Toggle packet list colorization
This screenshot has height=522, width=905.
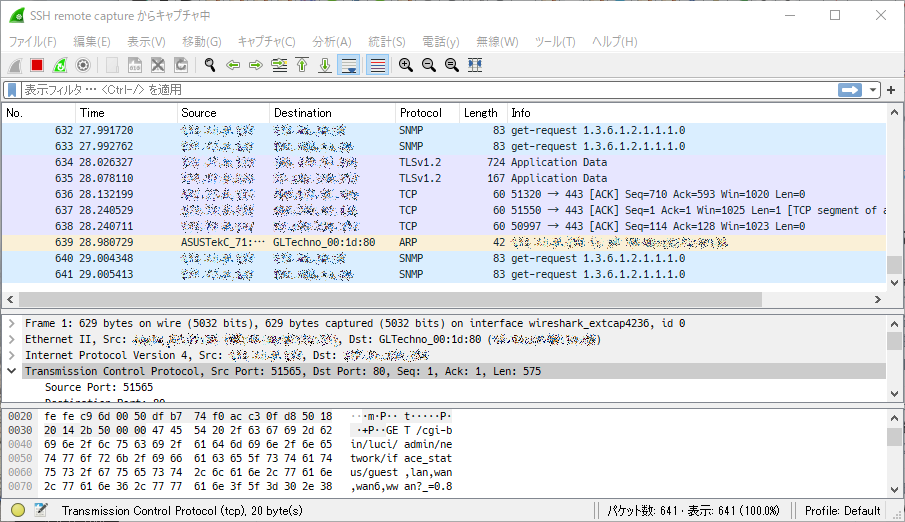[x=377, y=65]
